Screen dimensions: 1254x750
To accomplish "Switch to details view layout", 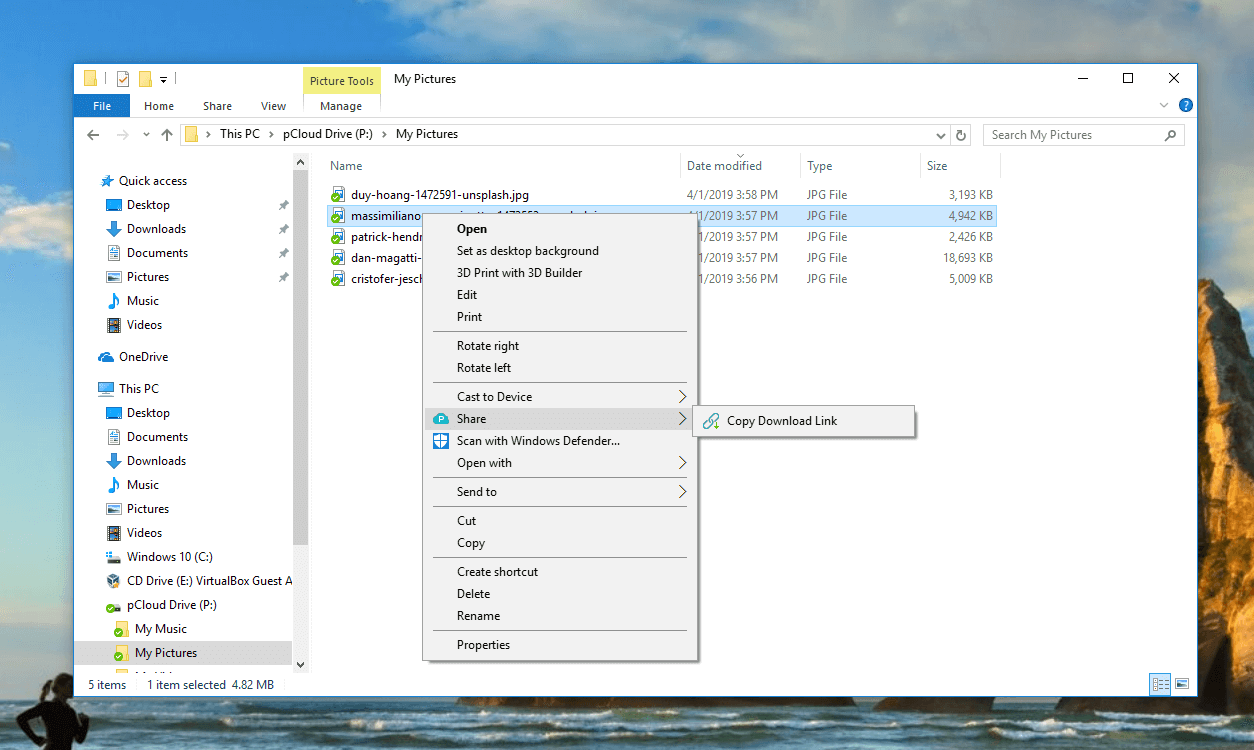I will click(1160, 684).
